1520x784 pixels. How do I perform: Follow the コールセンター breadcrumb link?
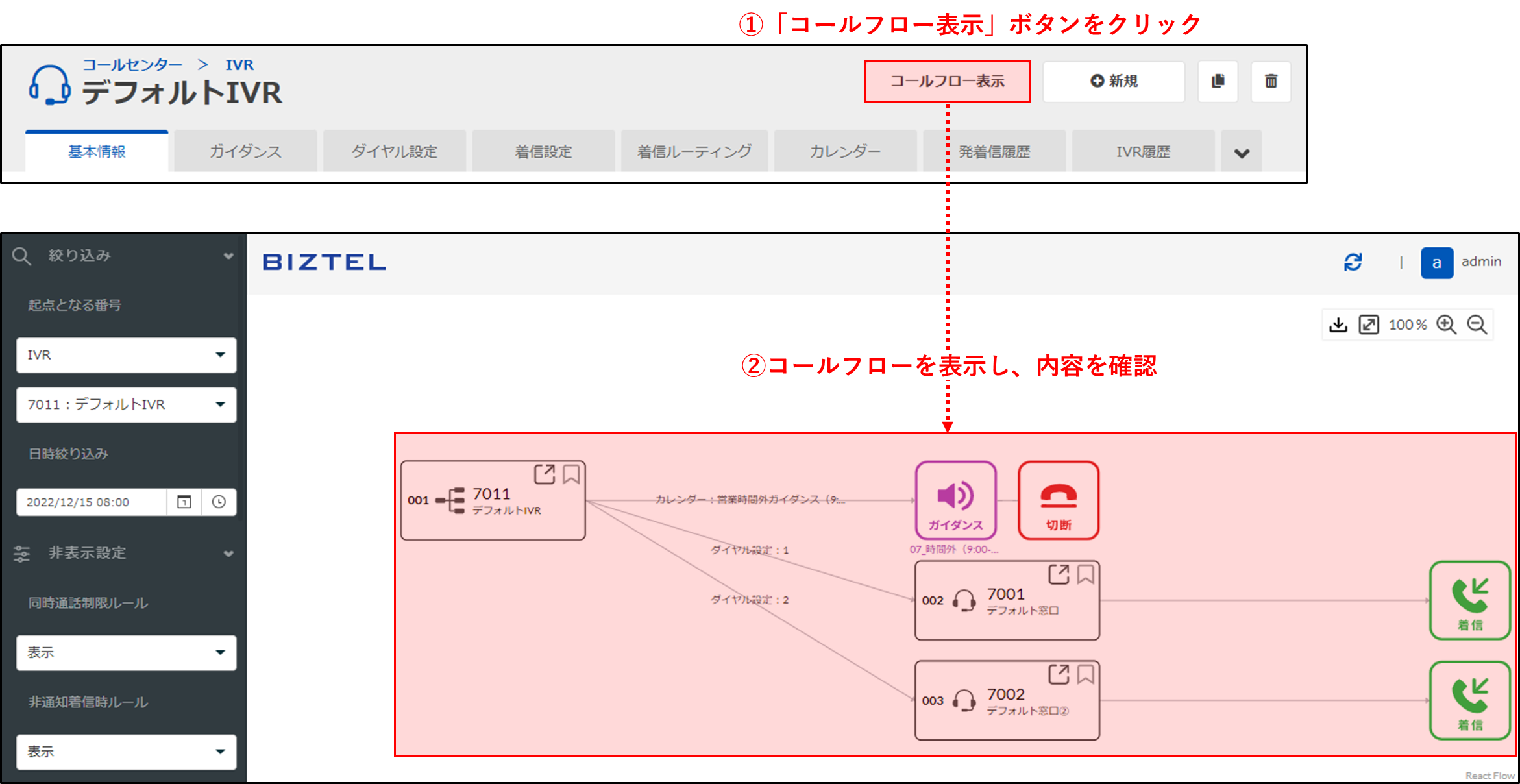tap(132, 65)
